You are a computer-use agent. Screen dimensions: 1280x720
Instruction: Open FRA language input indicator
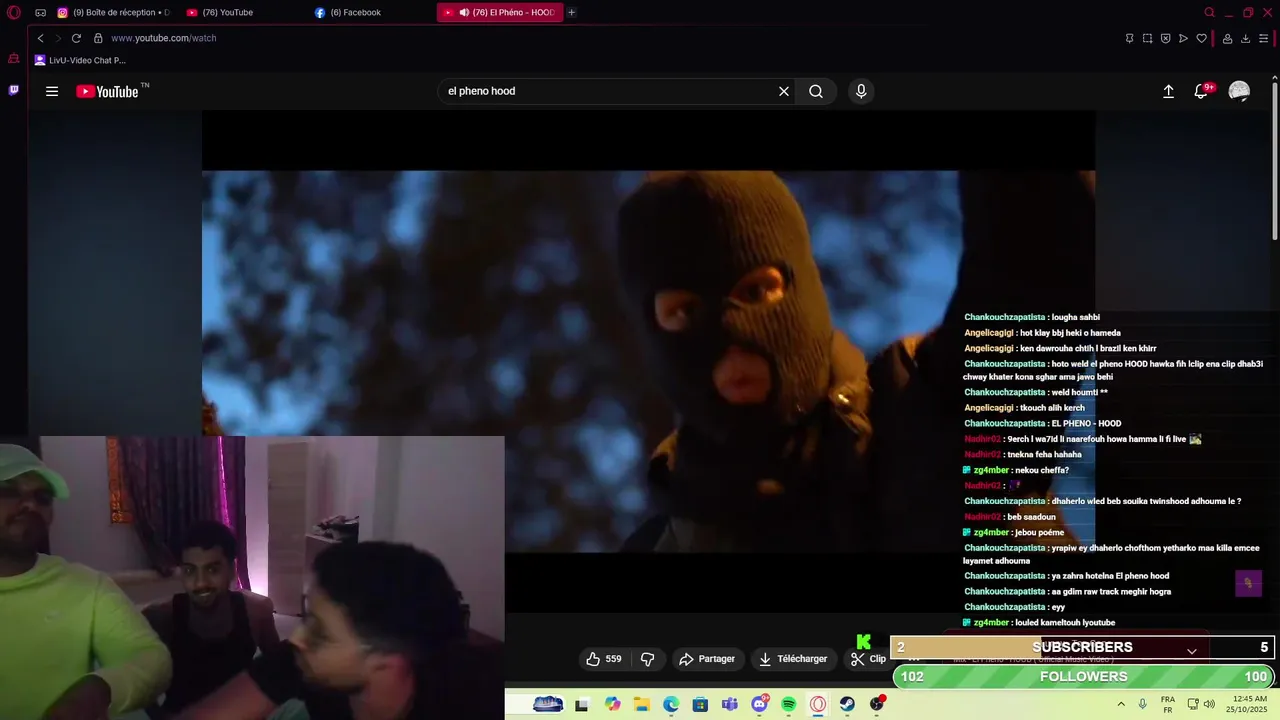point(1168,704)
